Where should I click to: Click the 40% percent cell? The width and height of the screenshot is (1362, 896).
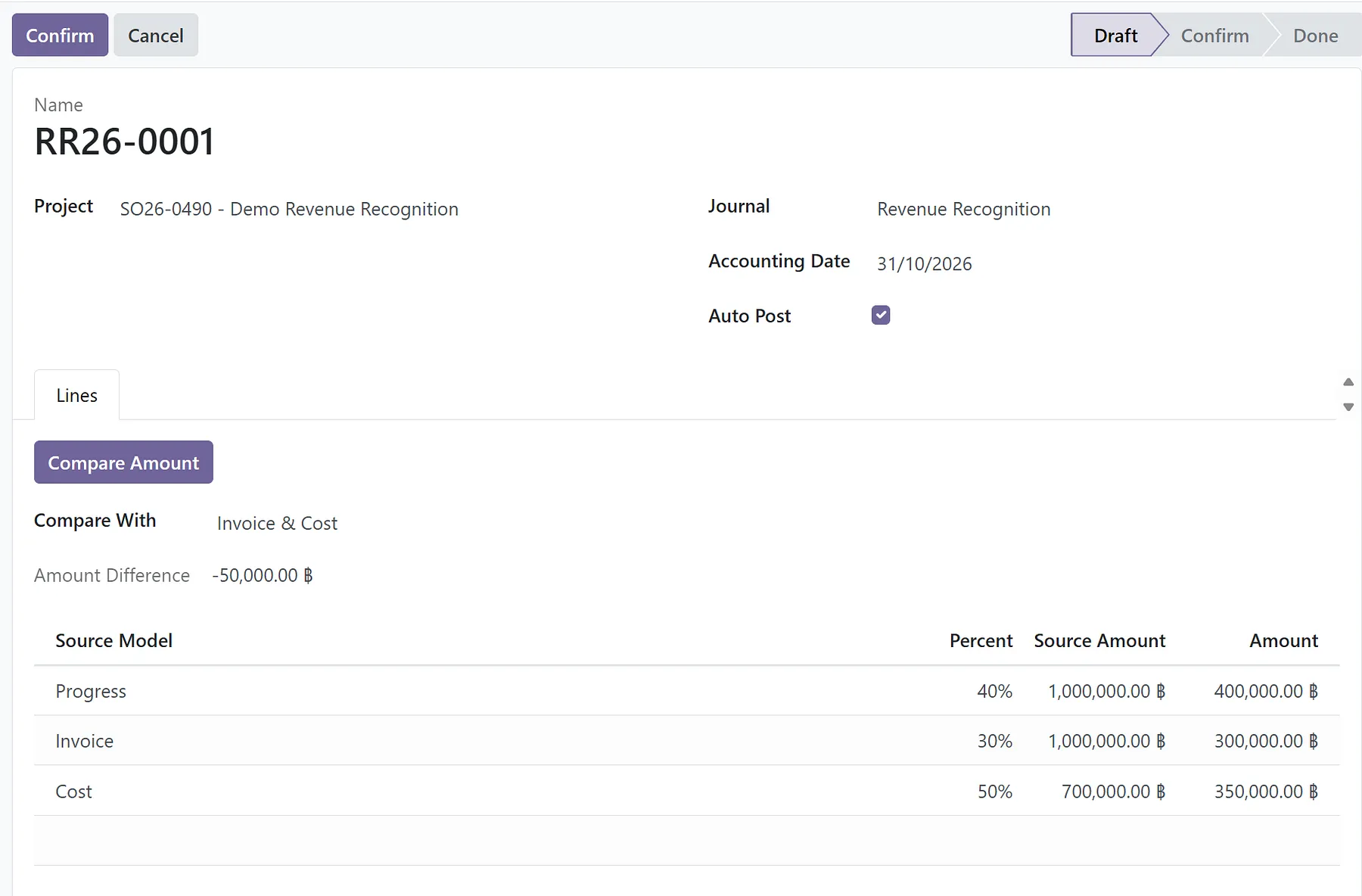coord(994,691)
